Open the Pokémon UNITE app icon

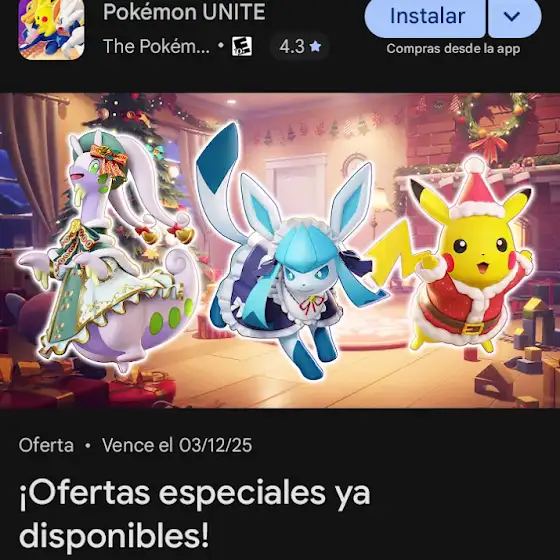[51, 29]
